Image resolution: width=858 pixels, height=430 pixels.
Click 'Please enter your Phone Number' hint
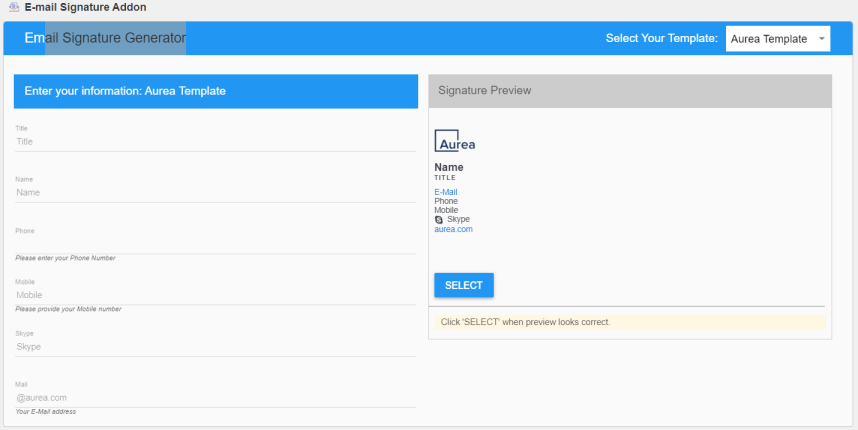pyautogui.click(x=66, y=258)
